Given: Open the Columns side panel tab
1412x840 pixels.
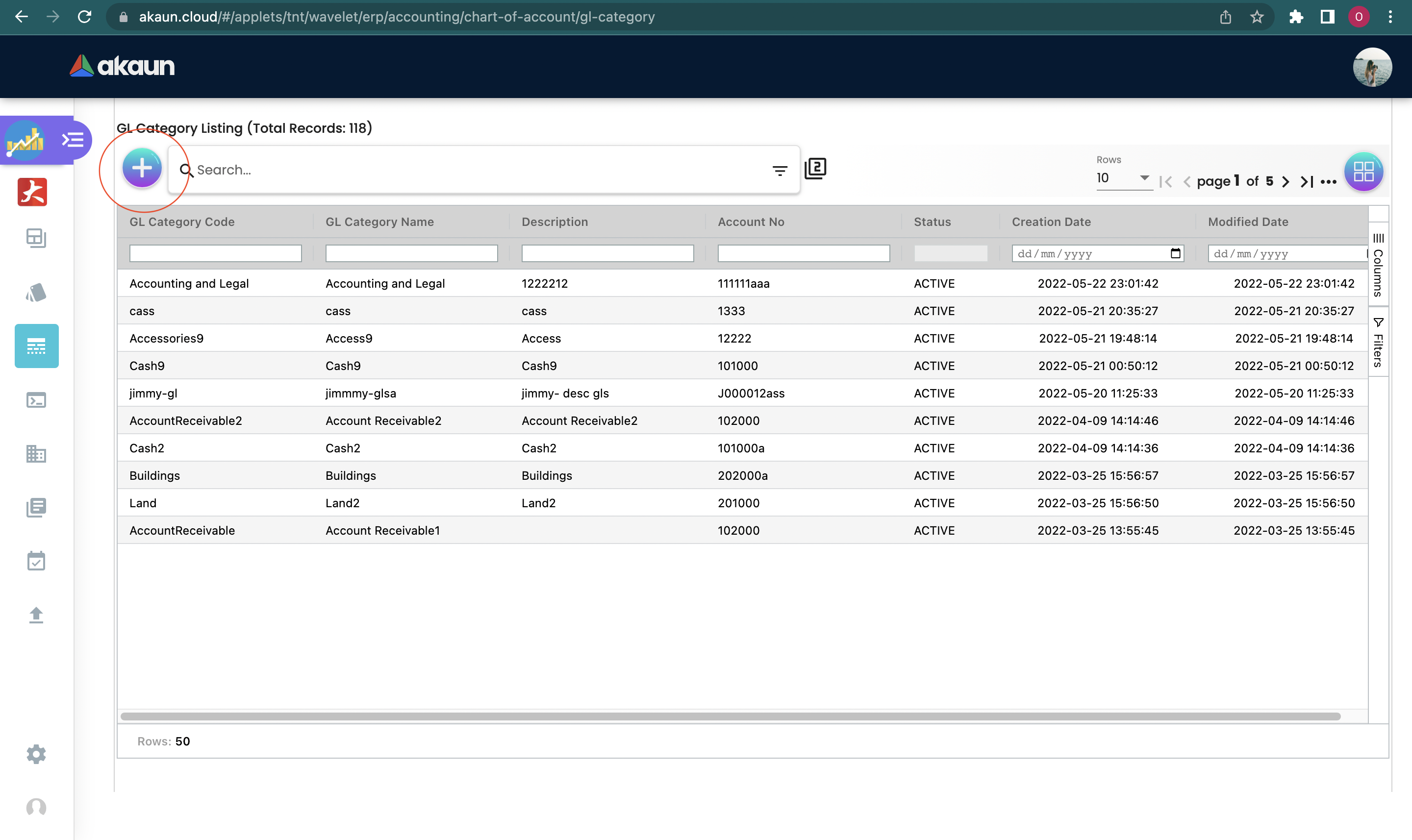Looking at the screenshot, I should 1378,265.
